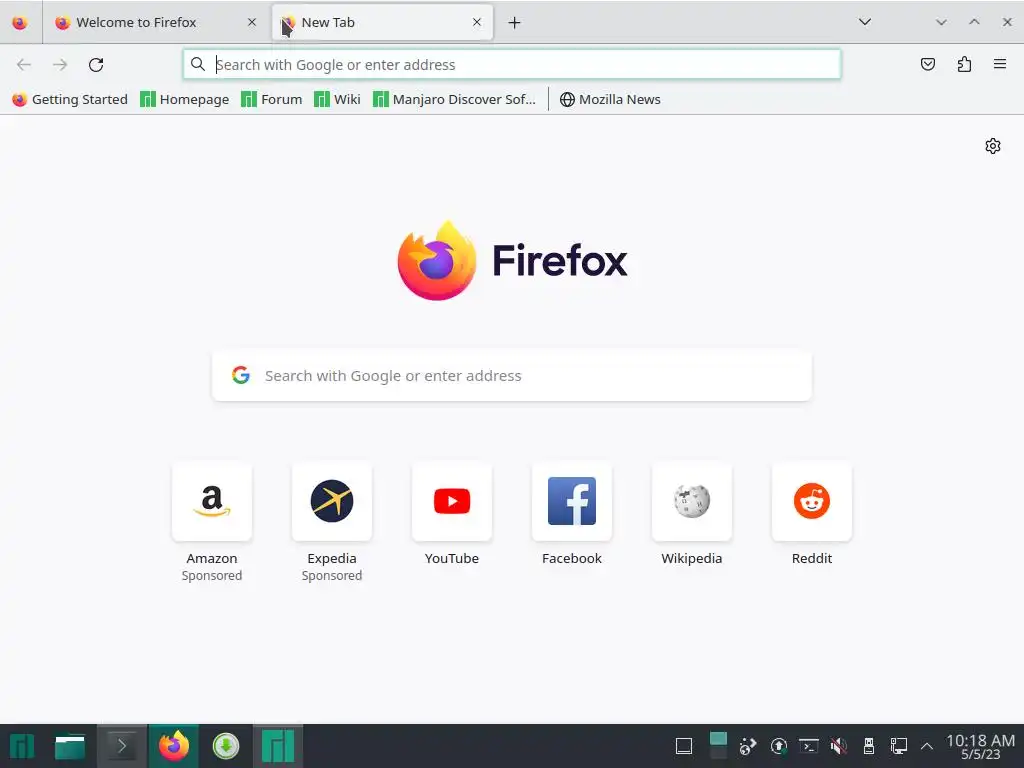This screenshot has height=768, width=1024.
Task: Open Manjaro Discover Software bookmark
Action: pyautogui.click(x=455, y=99)
